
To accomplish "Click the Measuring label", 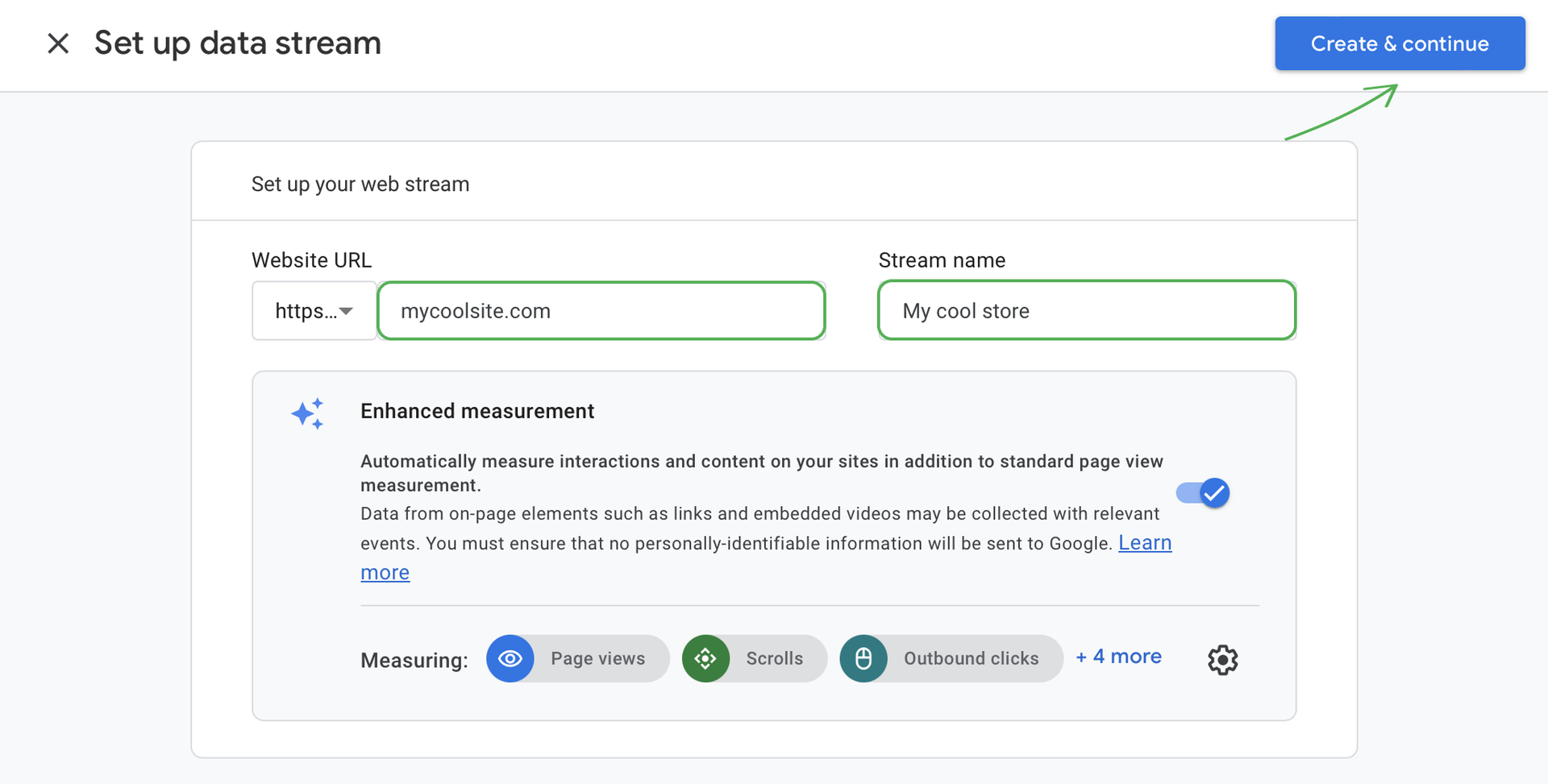I will 414,661.
